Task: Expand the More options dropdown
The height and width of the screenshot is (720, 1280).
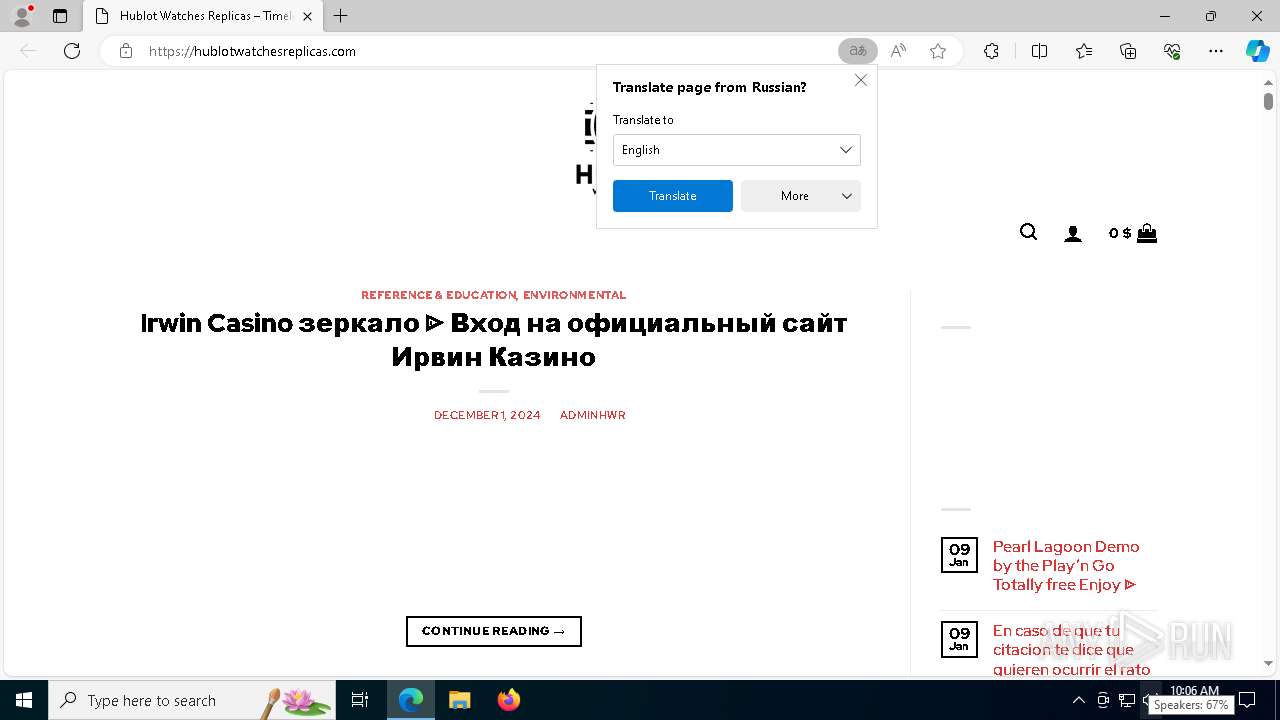Action: (x=801, y=196)
